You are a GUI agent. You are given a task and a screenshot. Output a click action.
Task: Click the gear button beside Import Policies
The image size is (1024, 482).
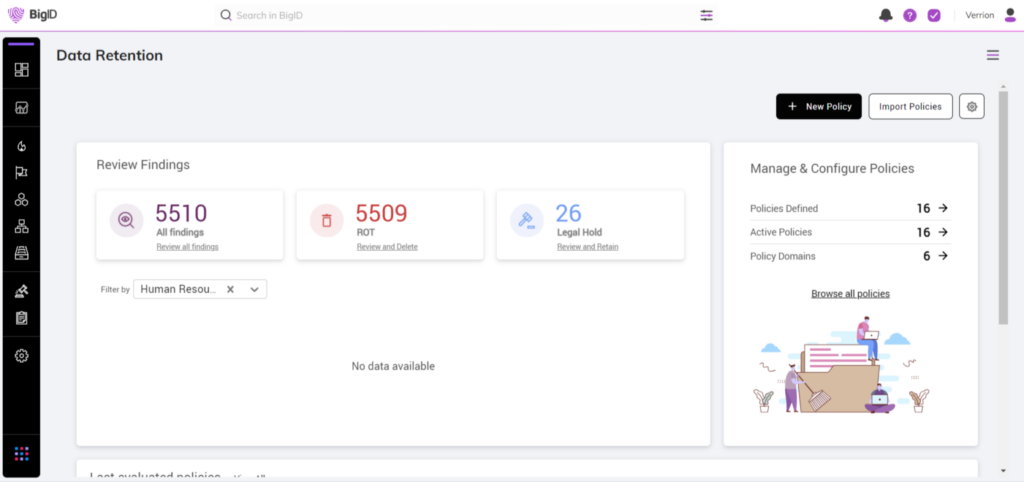971,106
